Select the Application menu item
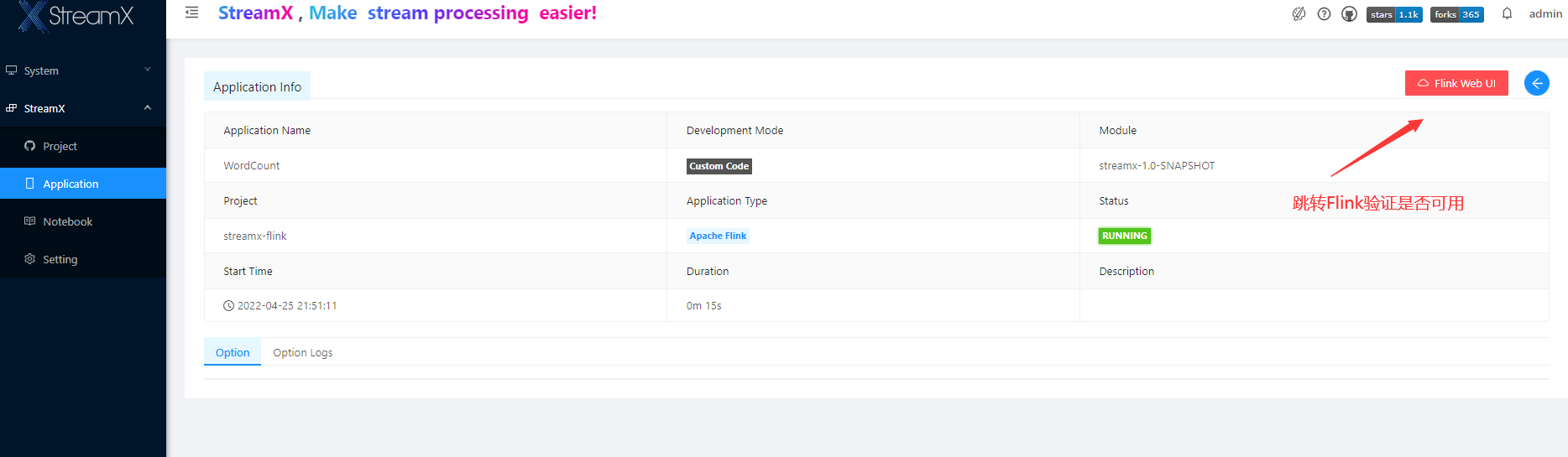Viewport: 1568px width, 457px height. 83,184
